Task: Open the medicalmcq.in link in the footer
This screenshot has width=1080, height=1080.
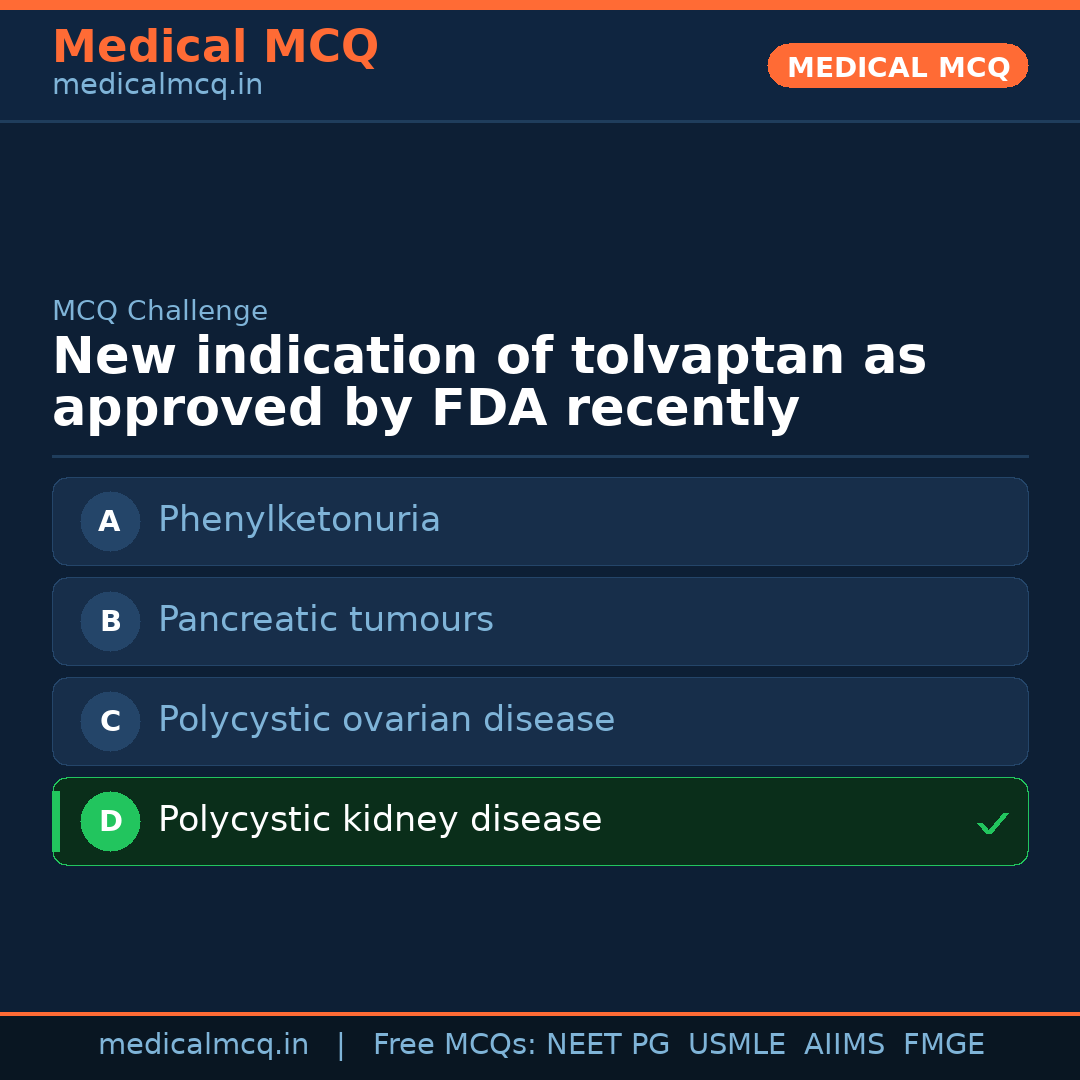Action: (203, 1045)
